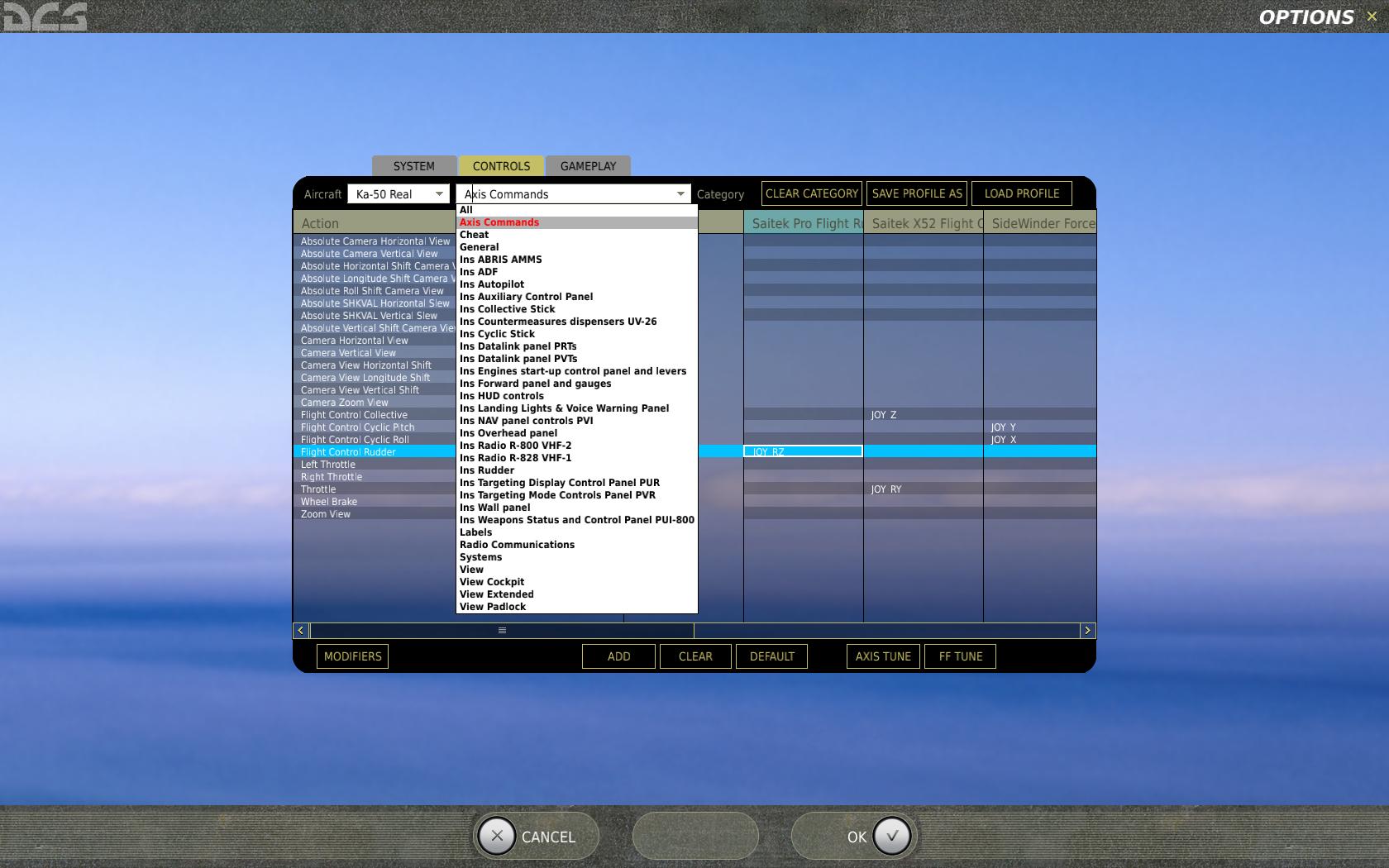The image size is (1389, 868).
Task: Select 'Ins Rudder' category
Action: [x=577, y=470]
